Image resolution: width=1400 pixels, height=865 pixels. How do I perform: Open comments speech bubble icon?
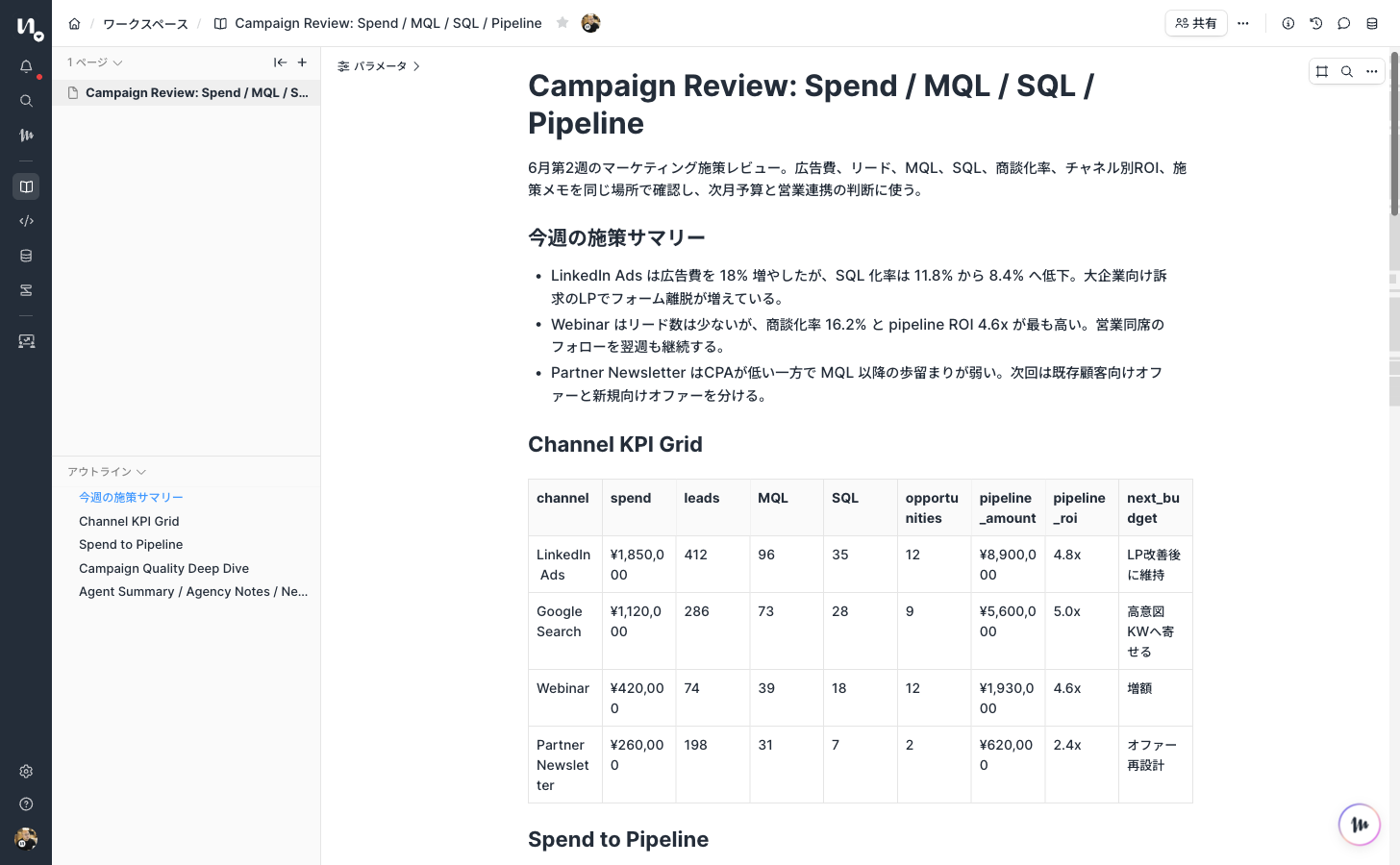coord(1344,23)
